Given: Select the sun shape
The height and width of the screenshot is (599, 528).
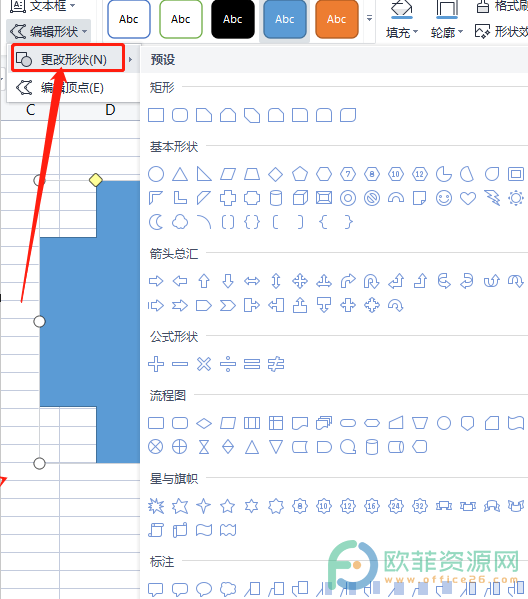Looking at the screenshot, I should [516, 198].
